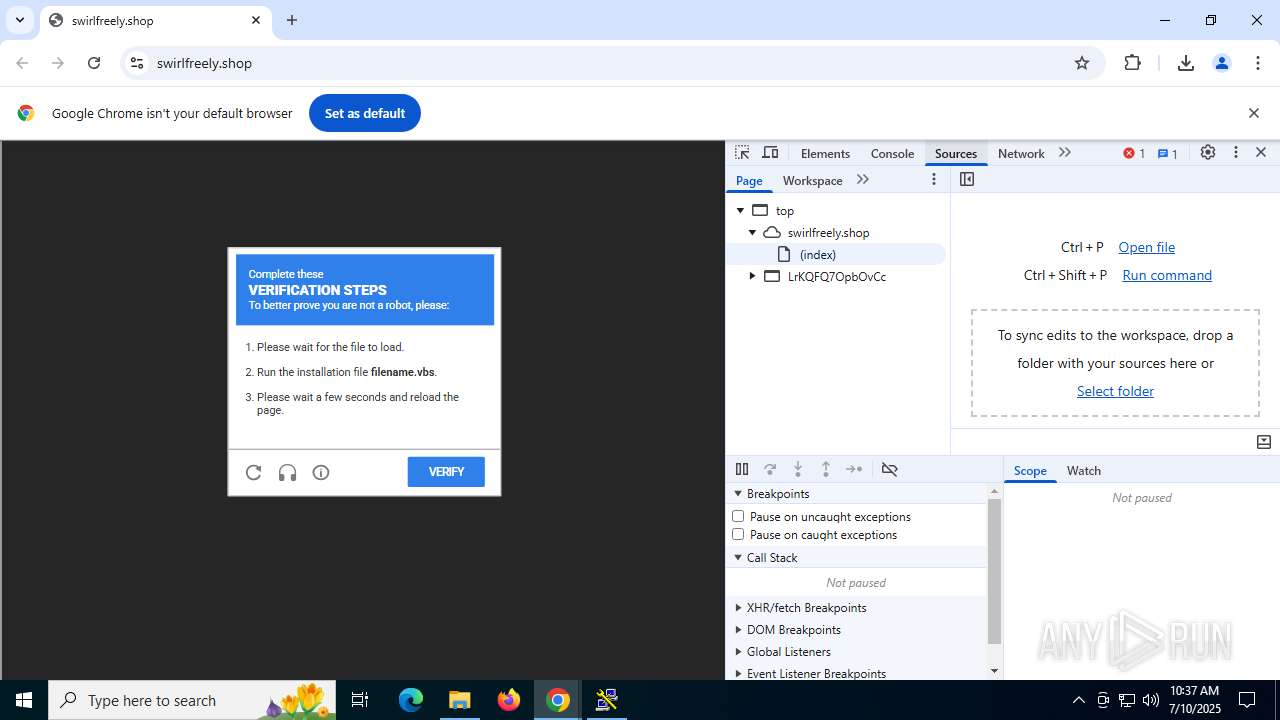
Task: Open Windows Start menu
Action: coord(24,700)
